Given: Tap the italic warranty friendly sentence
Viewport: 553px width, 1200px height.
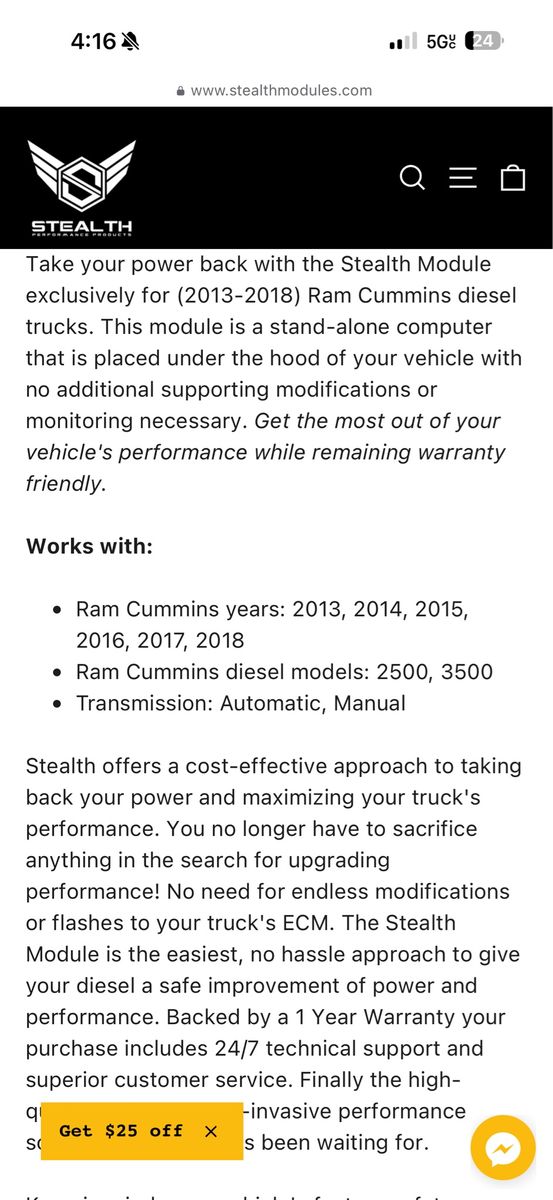Looking at the screenshot, I should pos(266,452).
